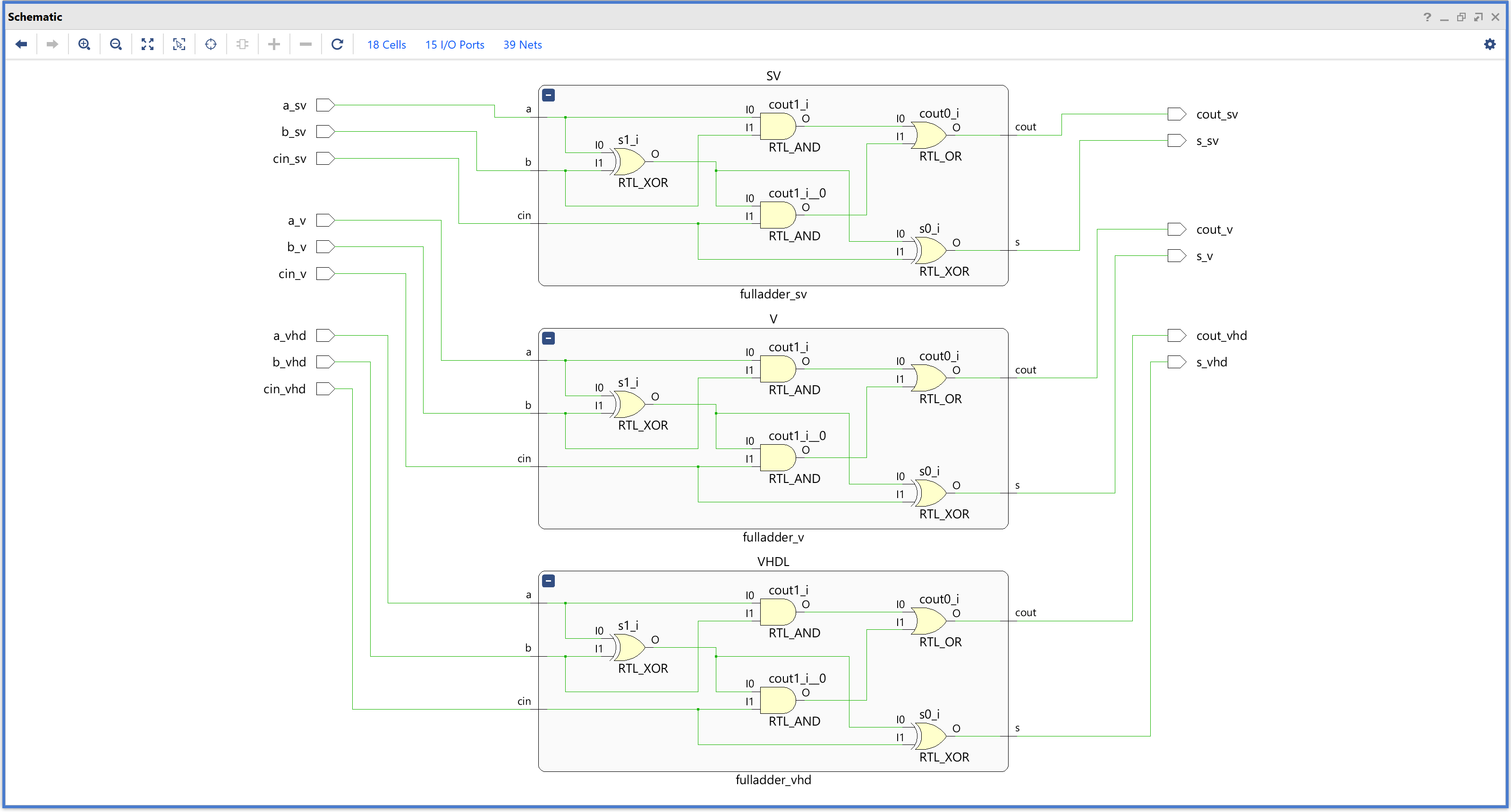The width and height of the screenshot is (1511, 812).
Task: Click the Expand All plus icon
Action: coord(273,44)
